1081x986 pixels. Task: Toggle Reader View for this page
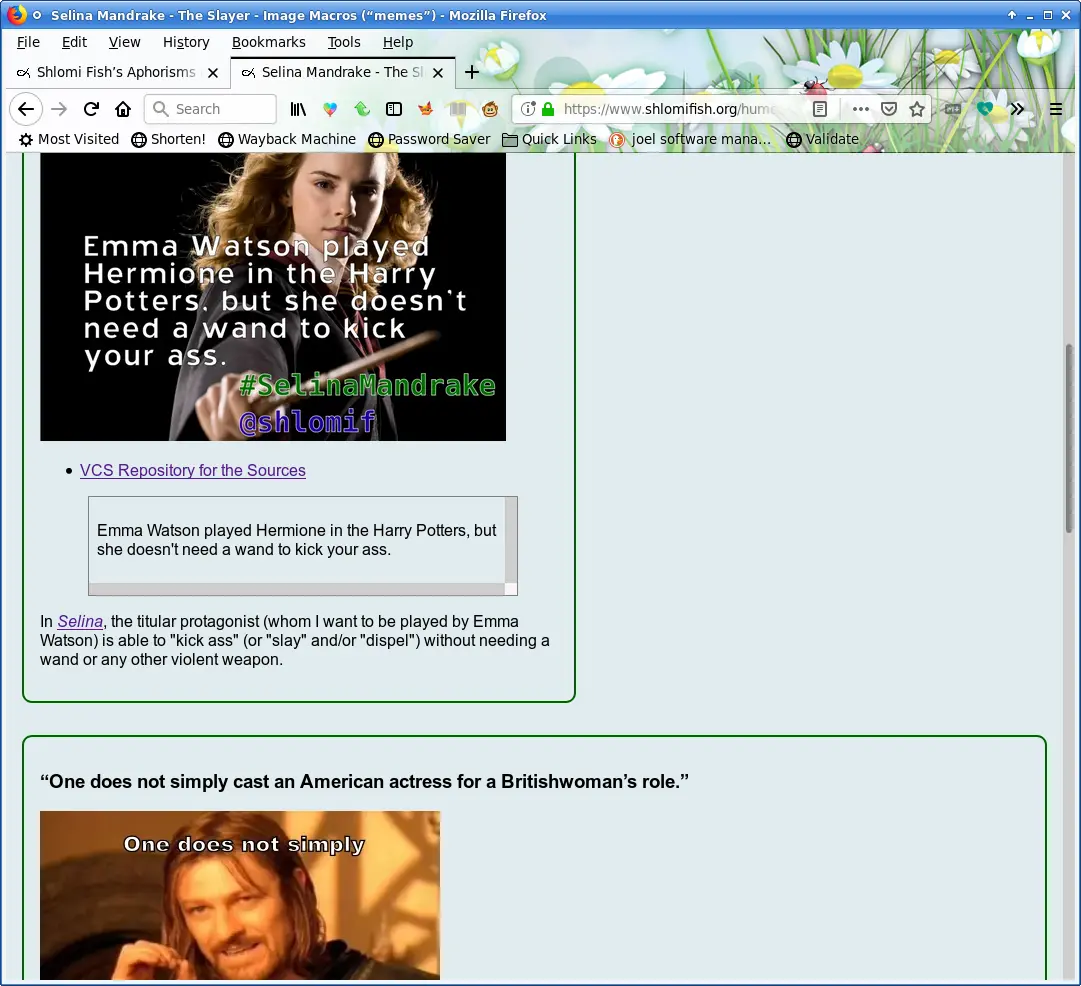click(820, 109)
